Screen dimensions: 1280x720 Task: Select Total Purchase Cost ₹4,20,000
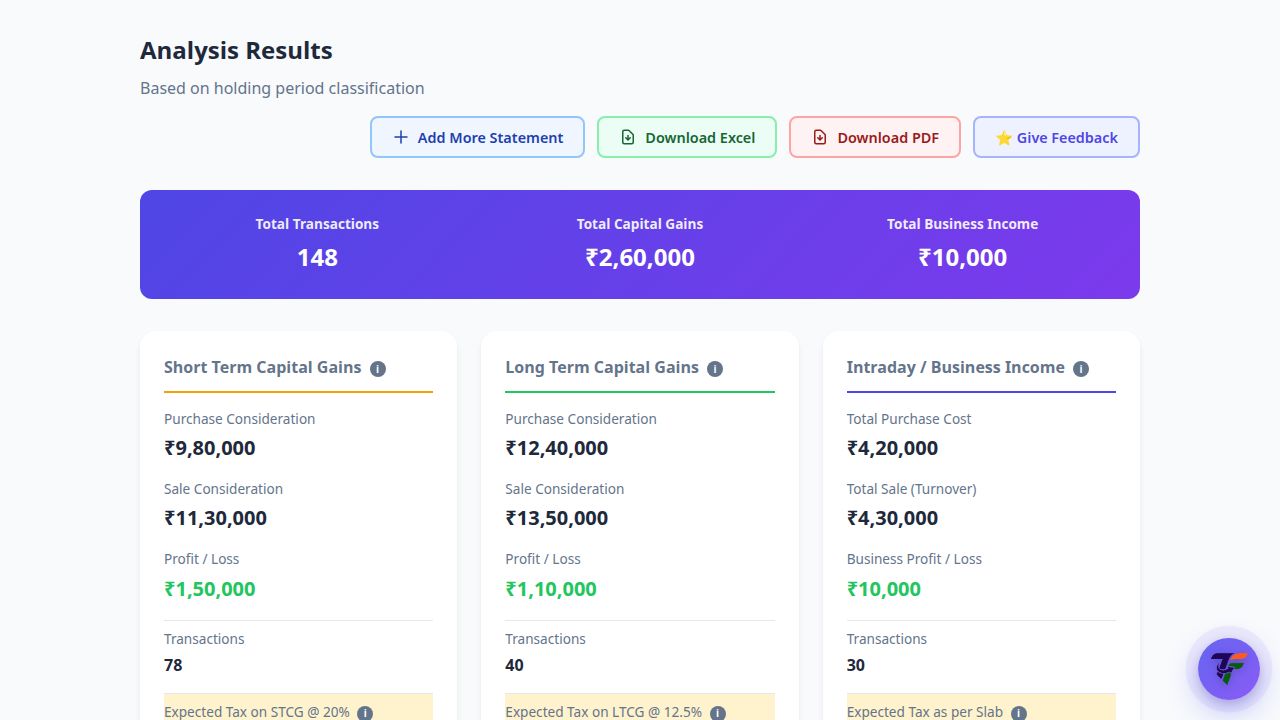[893, 448]
